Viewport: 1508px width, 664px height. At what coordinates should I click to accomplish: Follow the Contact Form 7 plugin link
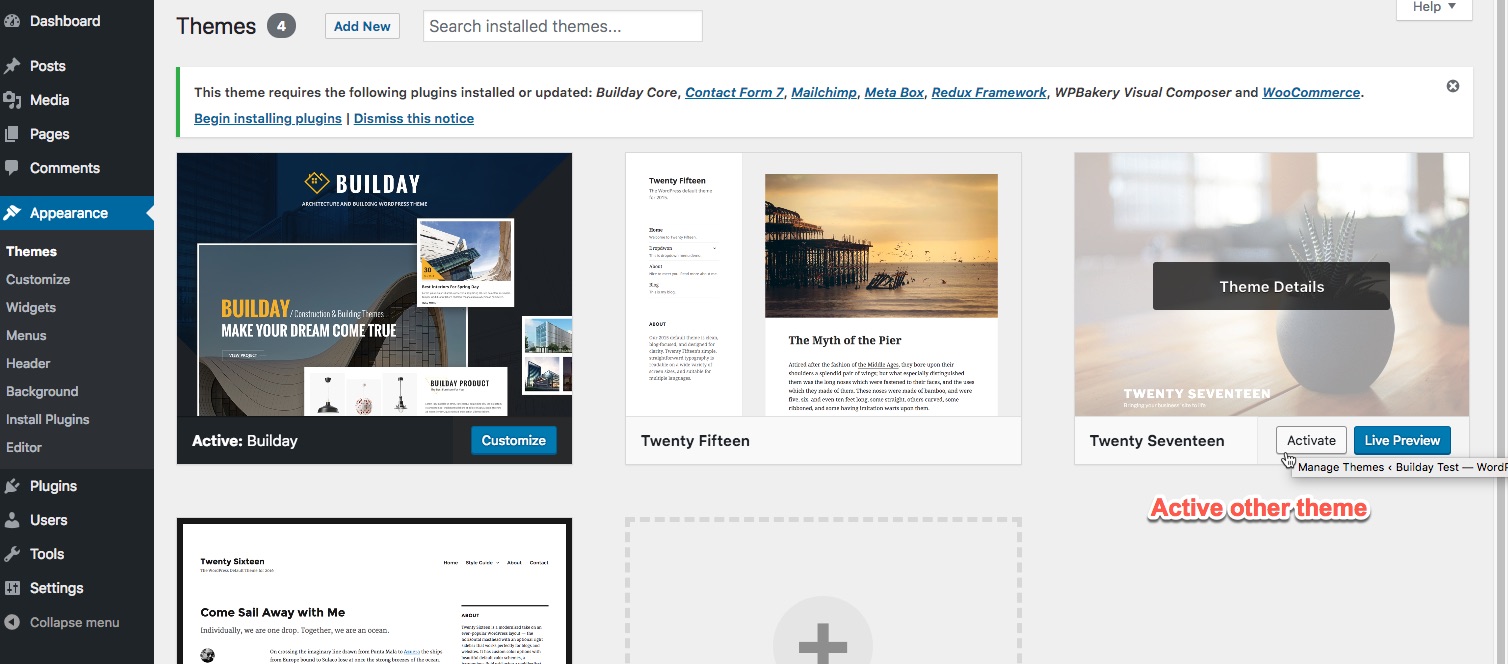[734, 92]
